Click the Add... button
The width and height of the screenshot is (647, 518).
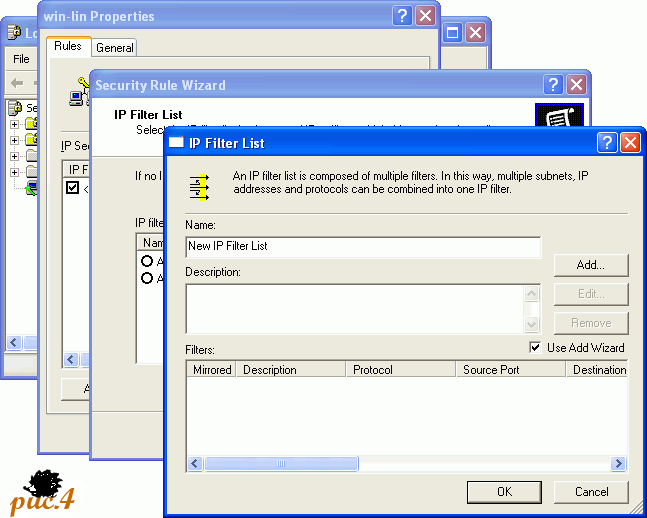pos(591,265)
